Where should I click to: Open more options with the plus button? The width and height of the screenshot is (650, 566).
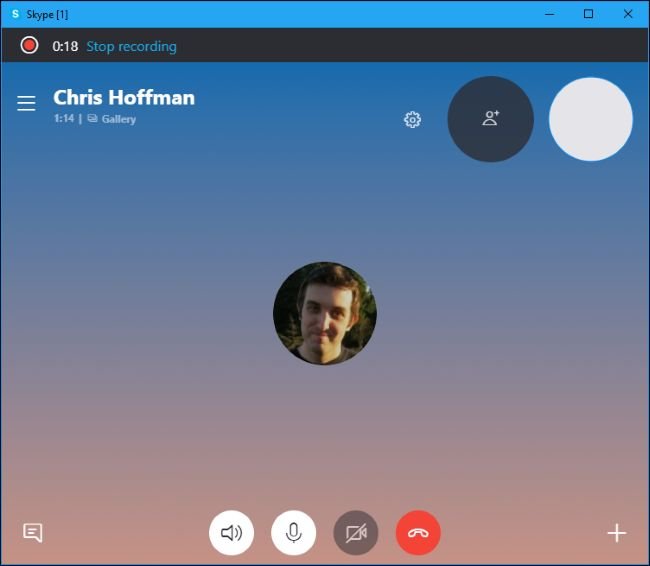[x=617, y=533]
